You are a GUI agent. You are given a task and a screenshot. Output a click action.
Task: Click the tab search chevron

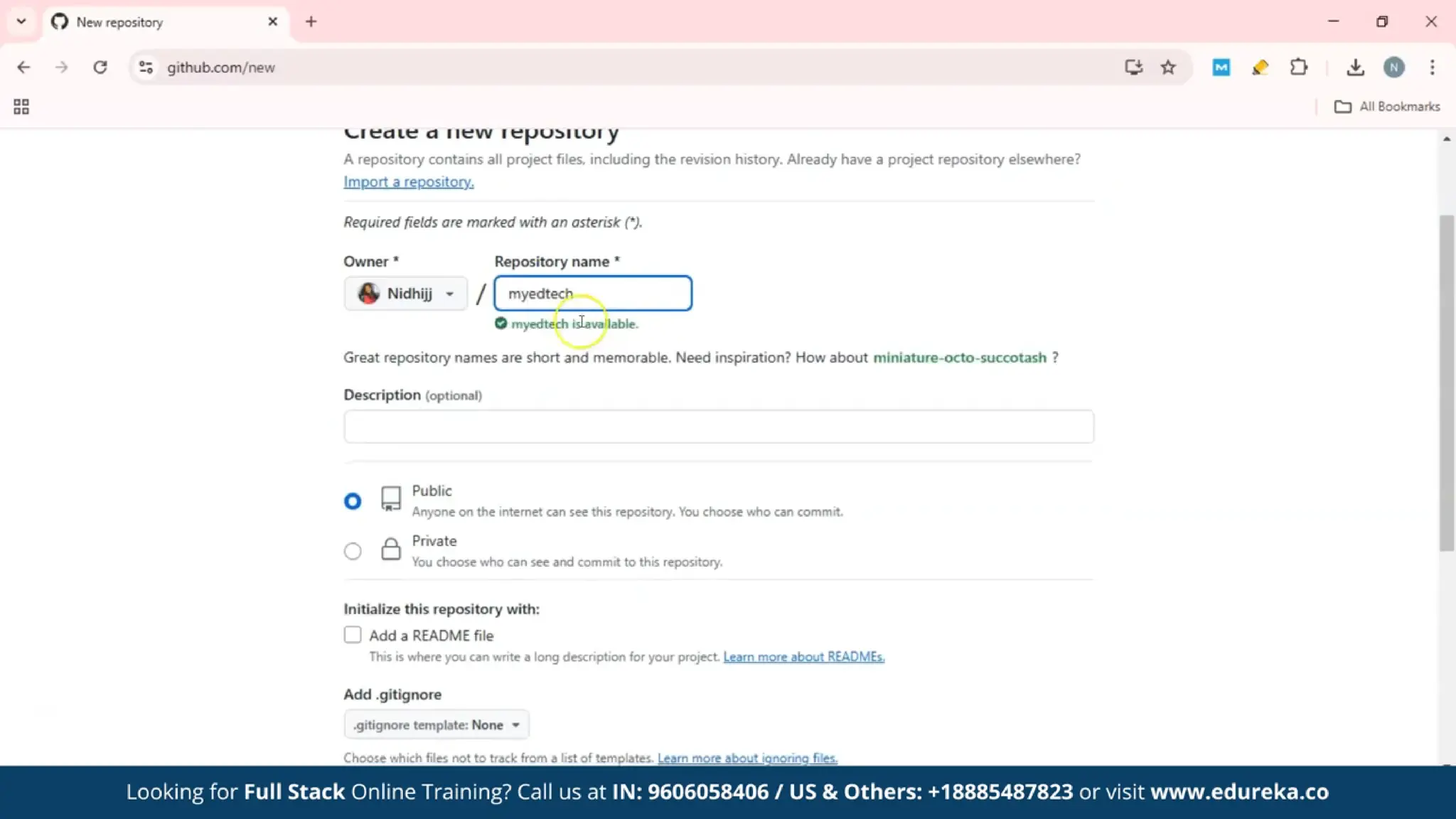tap(21, 21)
